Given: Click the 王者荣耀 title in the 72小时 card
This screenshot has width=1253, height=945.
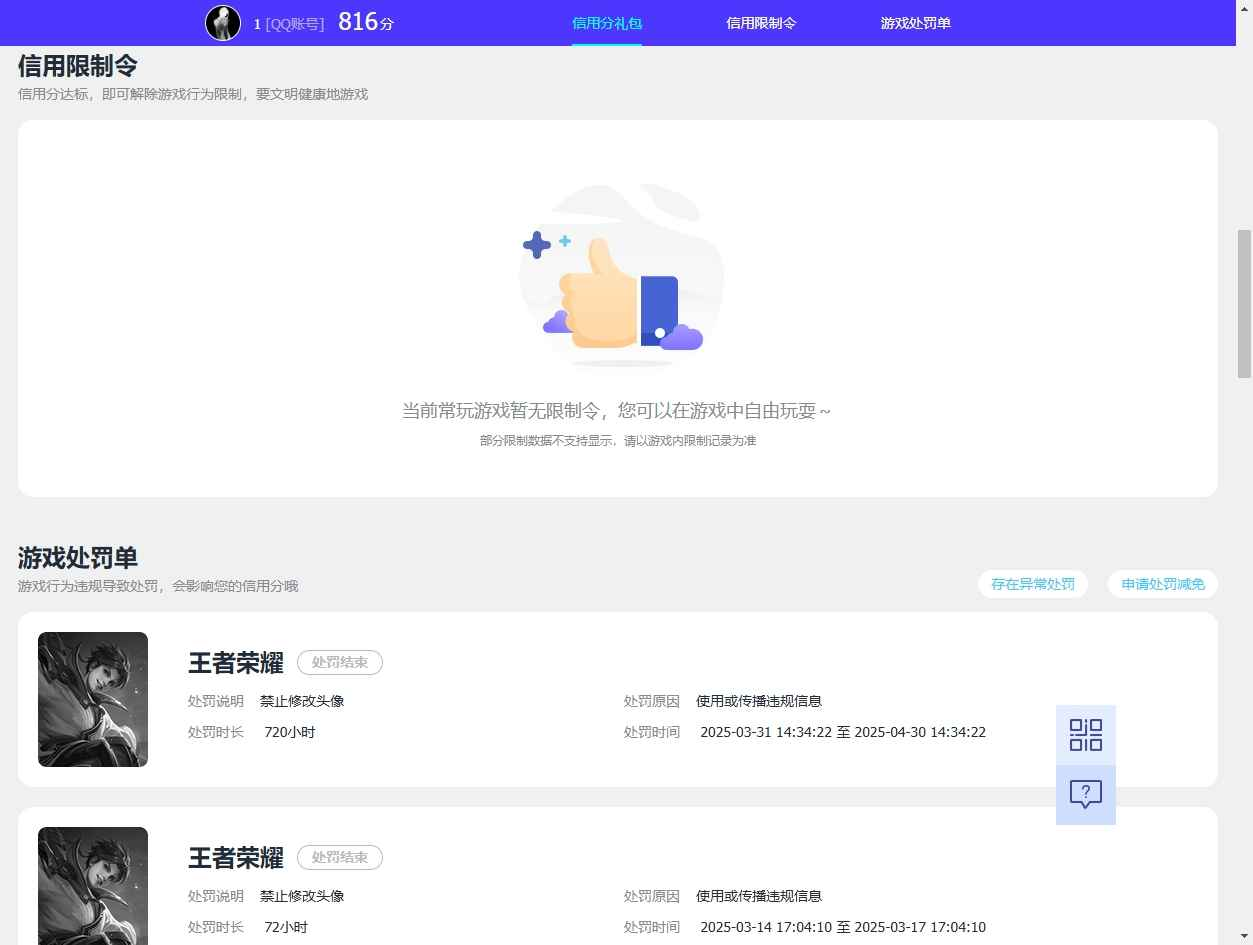Looking at the screenshot, I should (x=236, y=858).
